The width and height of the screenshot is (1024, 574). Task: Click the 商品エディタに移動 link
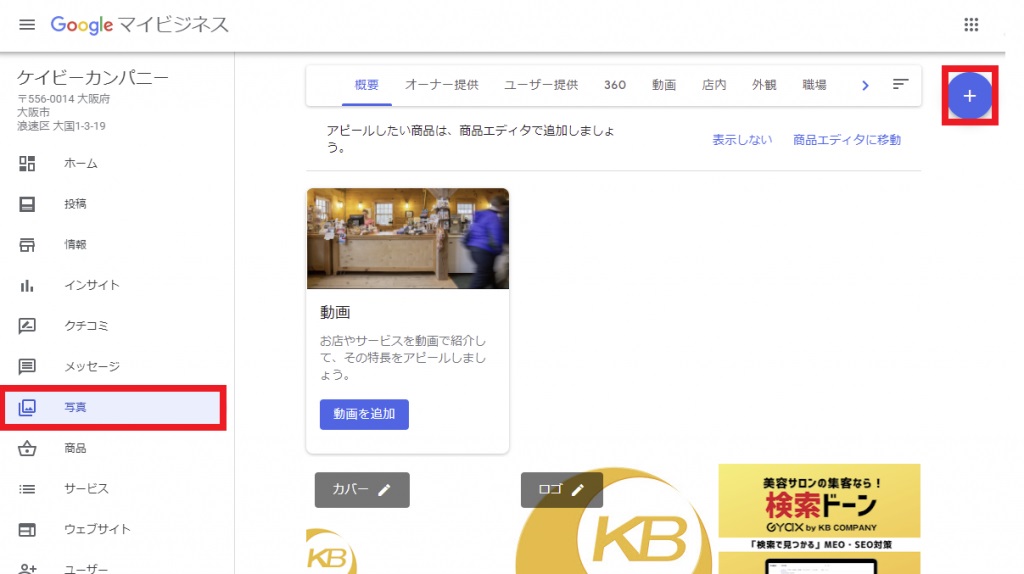pyautogui.click(x=847, y=140)
